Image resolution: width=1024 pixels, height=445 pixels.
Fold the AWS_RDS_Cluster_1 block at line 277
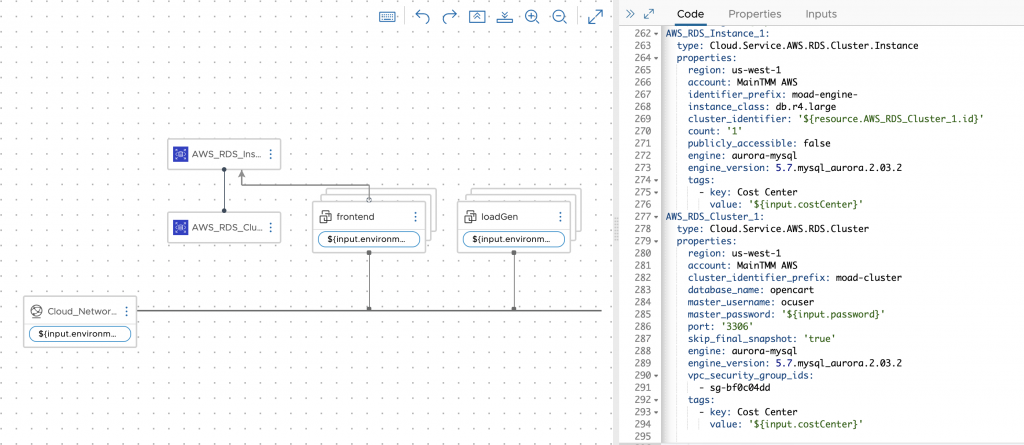(656, 216)
